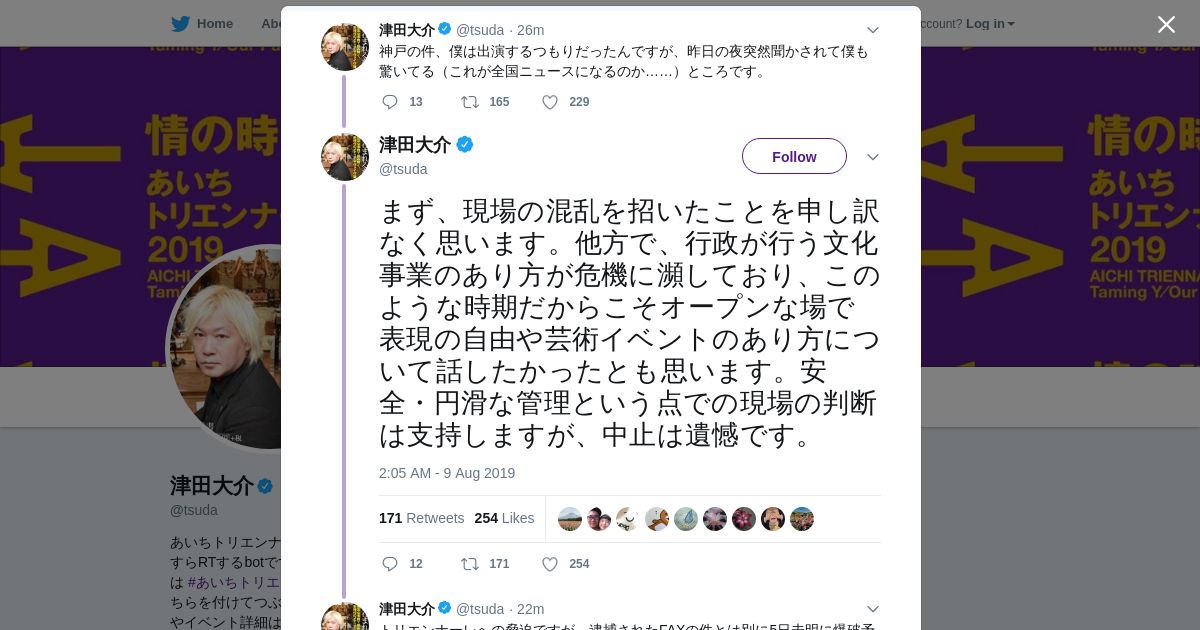This screenshot has height=630, width=1200.
Task: Click the @tsuda handle under the main tweet author
Action: [x=403, y=169]
